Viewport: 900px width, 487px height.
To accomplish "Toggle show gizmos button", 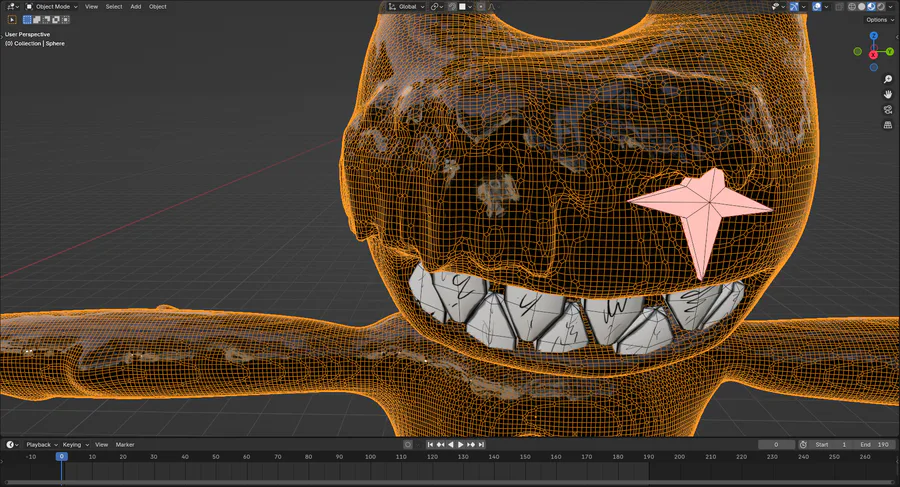I will pos(794,6).
